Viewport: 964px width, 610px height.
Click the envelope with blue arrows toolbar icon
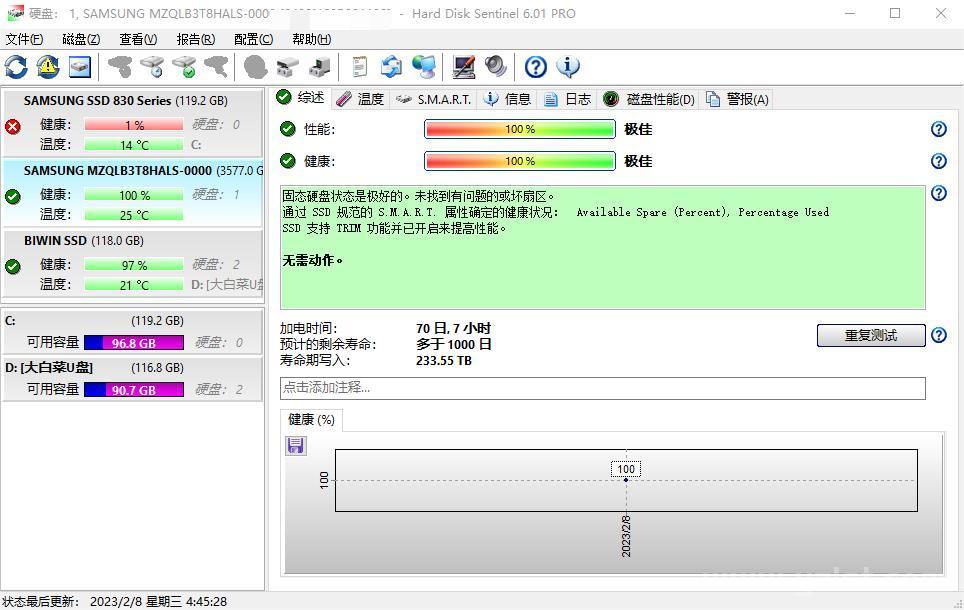pyautogui.click(x=391, y=66)
